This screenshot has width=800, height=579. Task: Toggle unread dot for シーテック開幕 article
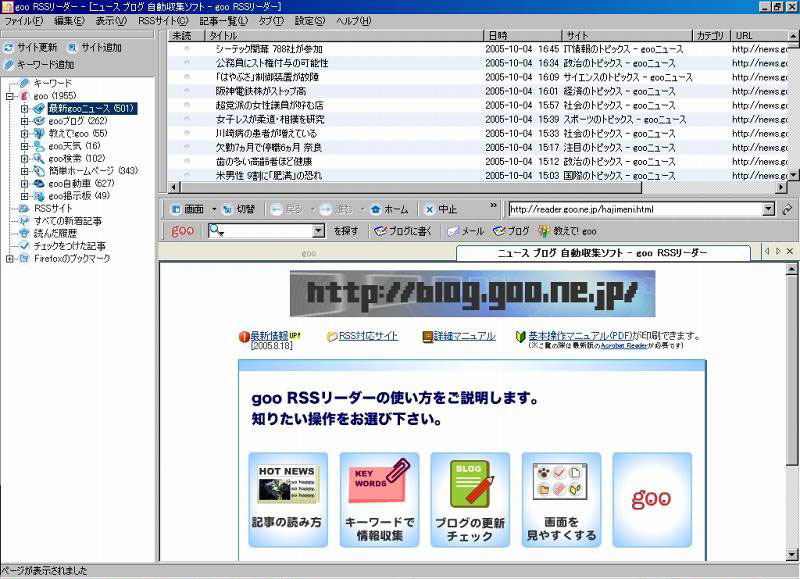187,48
